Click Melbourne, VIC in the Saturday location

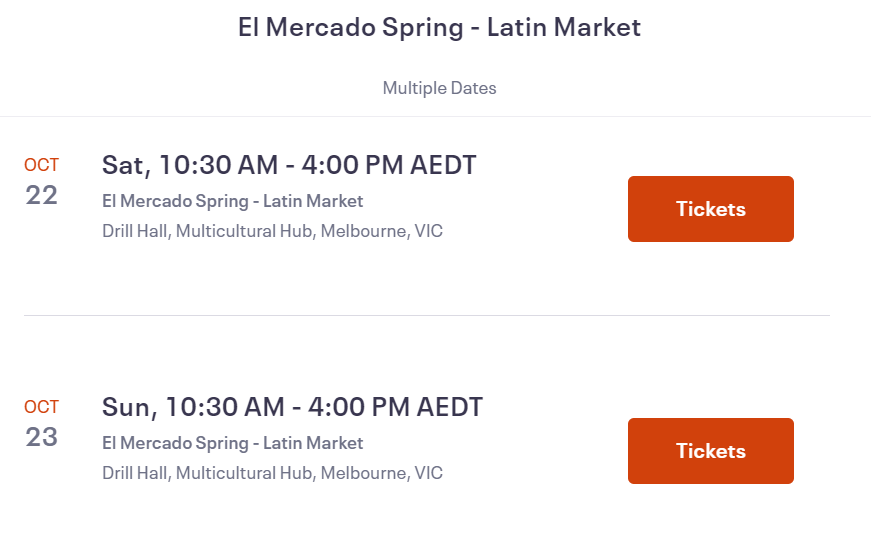tap(382, 231)
